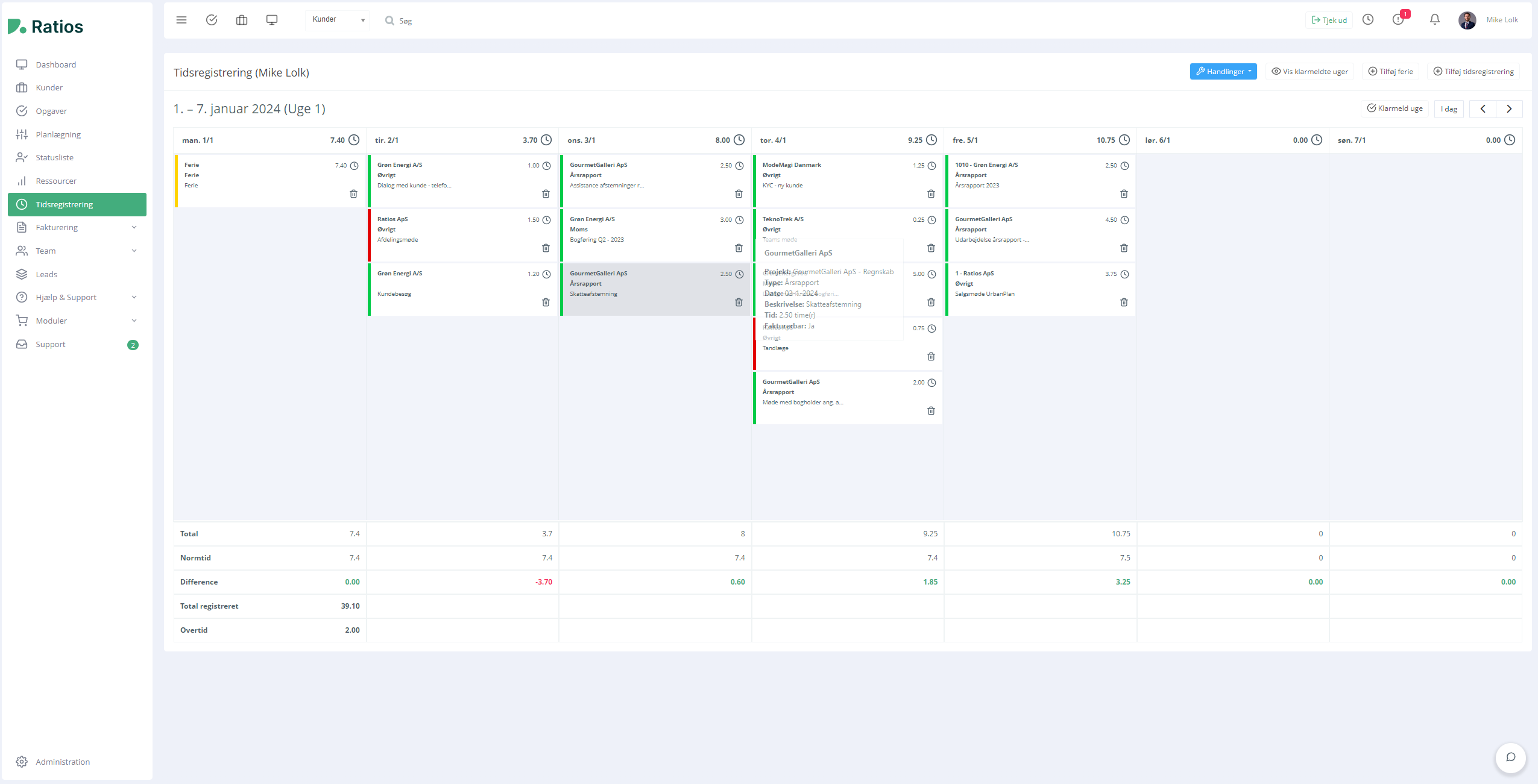Open Mike Lolk profile avatar

pos(1467,20)
